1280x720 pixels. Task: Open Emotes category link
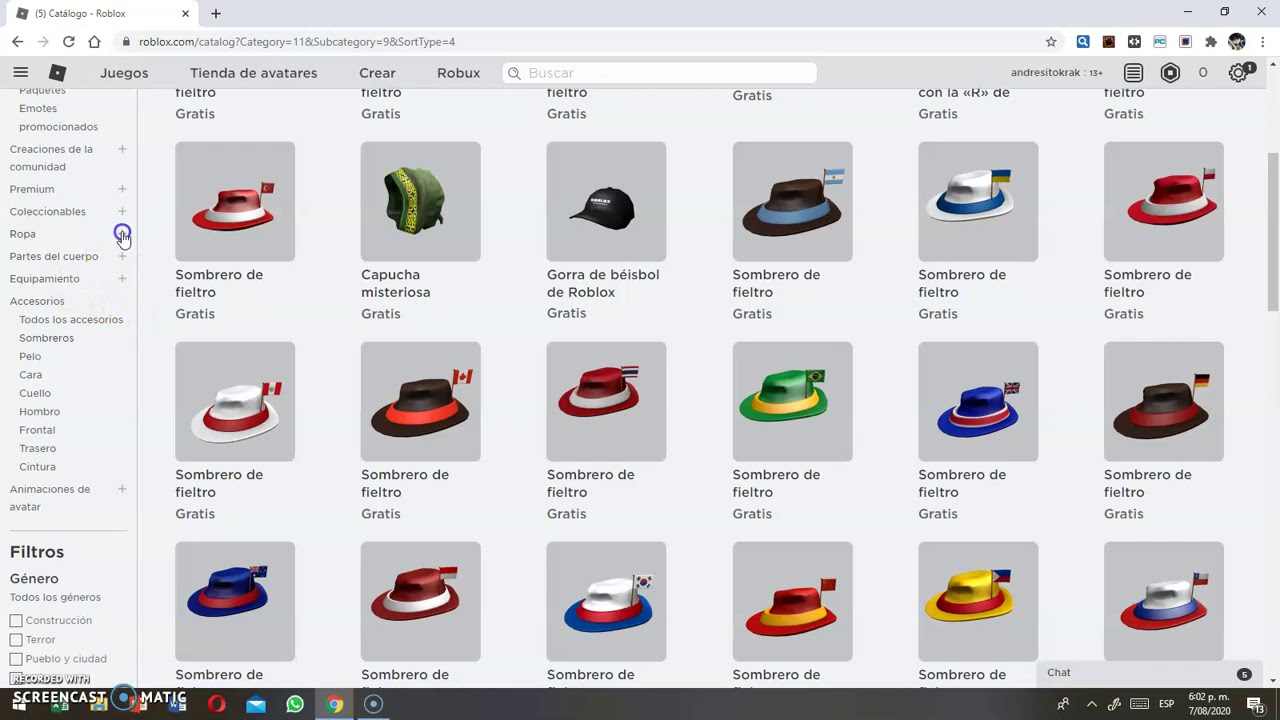pyautogui.click(x=38, y=108)
